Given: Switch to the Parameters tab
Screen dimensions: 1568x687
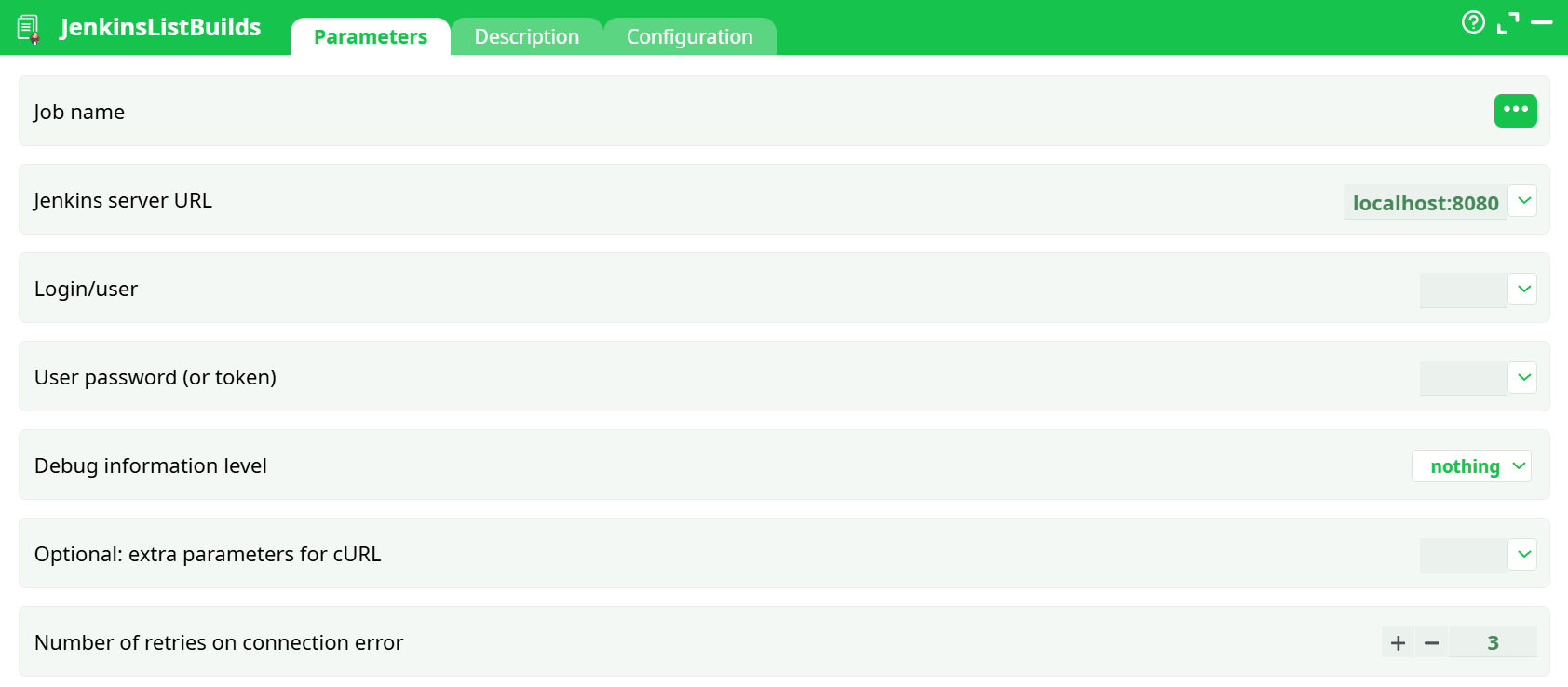Looking at the screenshot, I should click(370, 36).
